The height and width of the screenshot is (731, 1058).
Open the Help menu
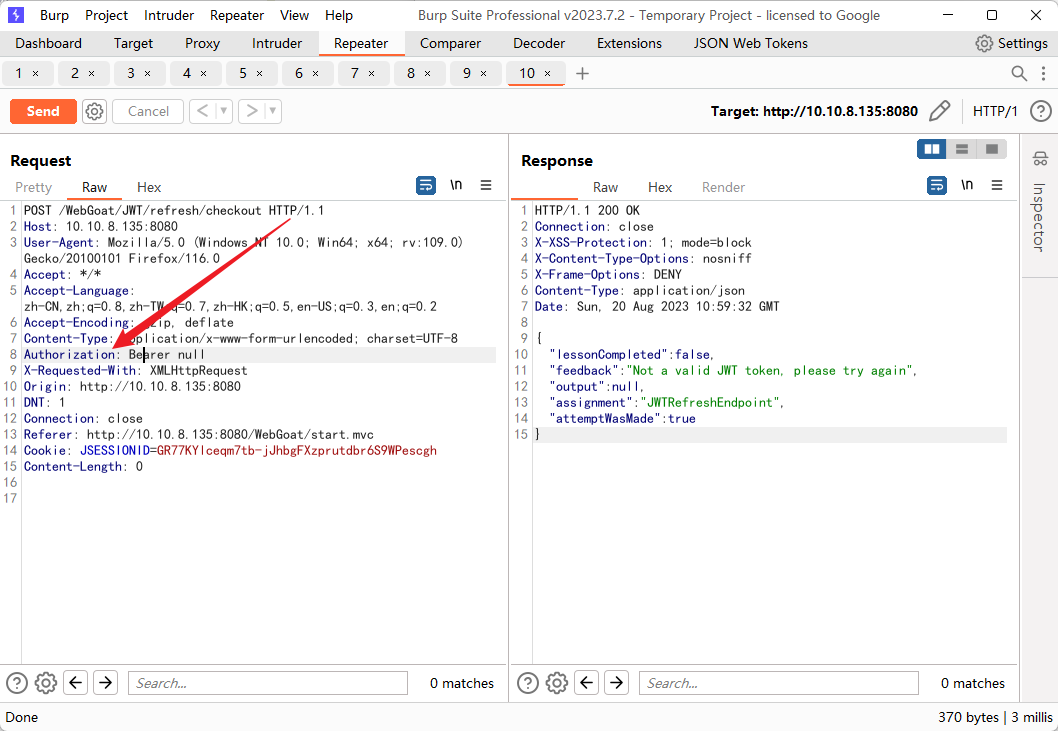pos(339,15)
